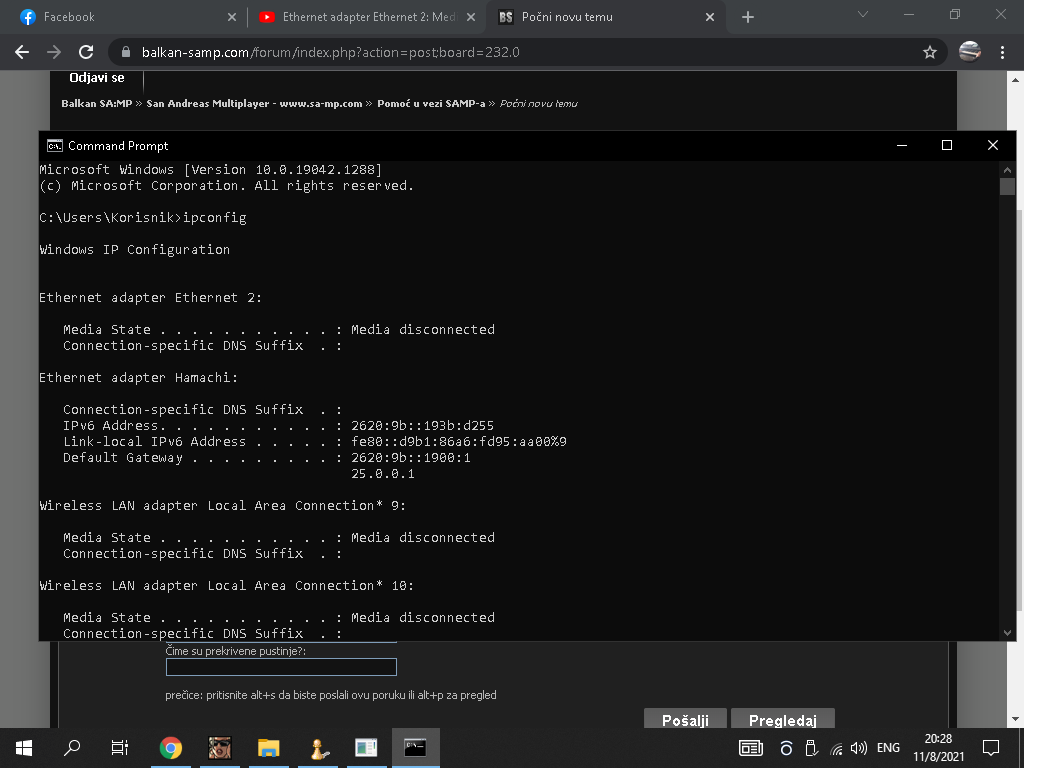1050x768 pixels.
Task: Click the page scrollbar down arrow
Action: [1015, 719]
